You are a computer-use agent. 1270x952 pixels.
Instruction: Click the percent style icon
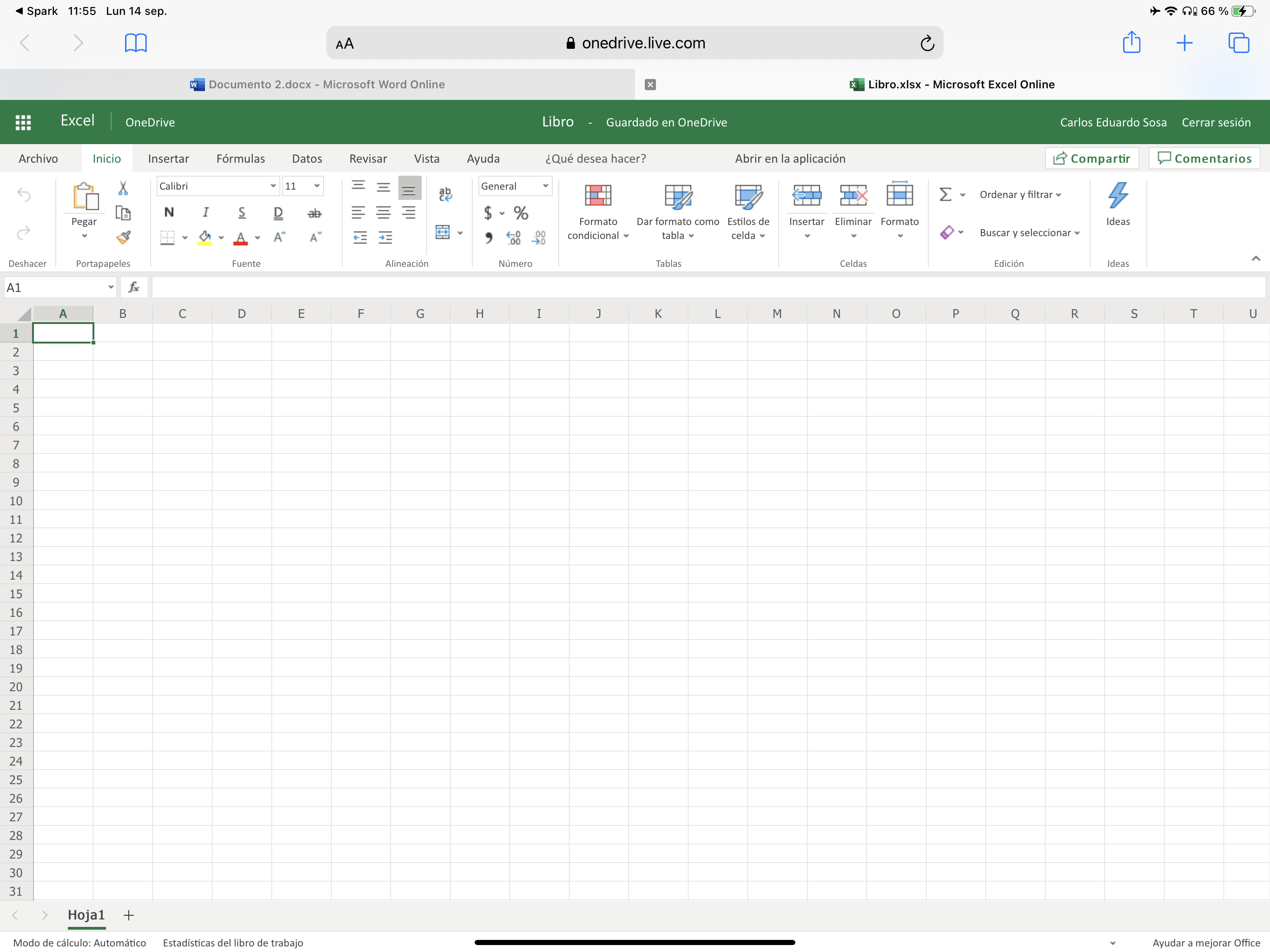pyautogui.click(x=521, y=213)
